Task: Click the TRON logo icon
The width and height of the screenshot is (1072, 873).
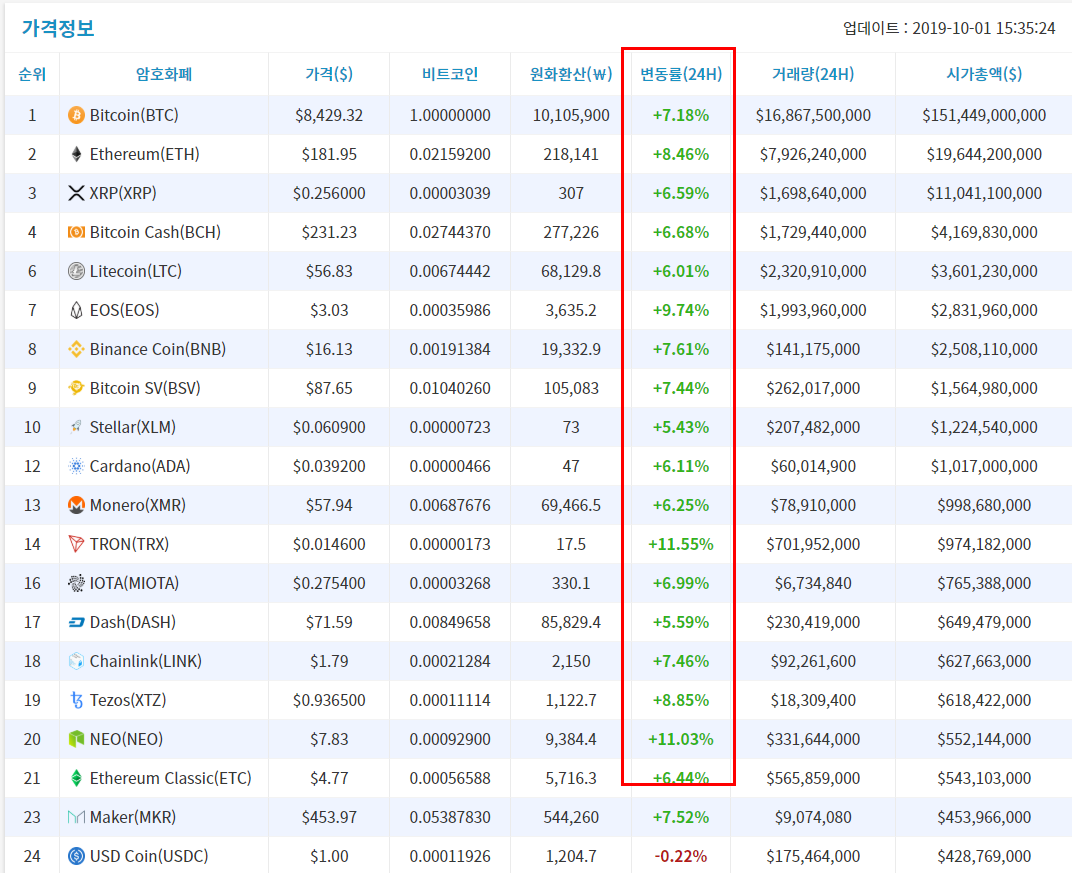Action: 76,543
